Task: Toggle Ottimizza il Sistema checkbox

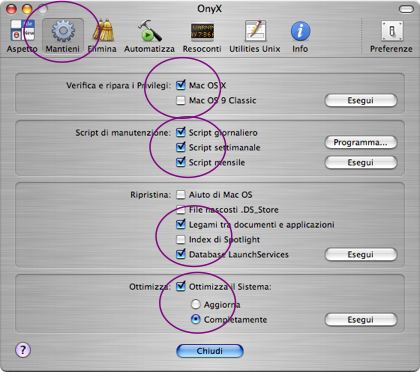Action: point(181,286)
